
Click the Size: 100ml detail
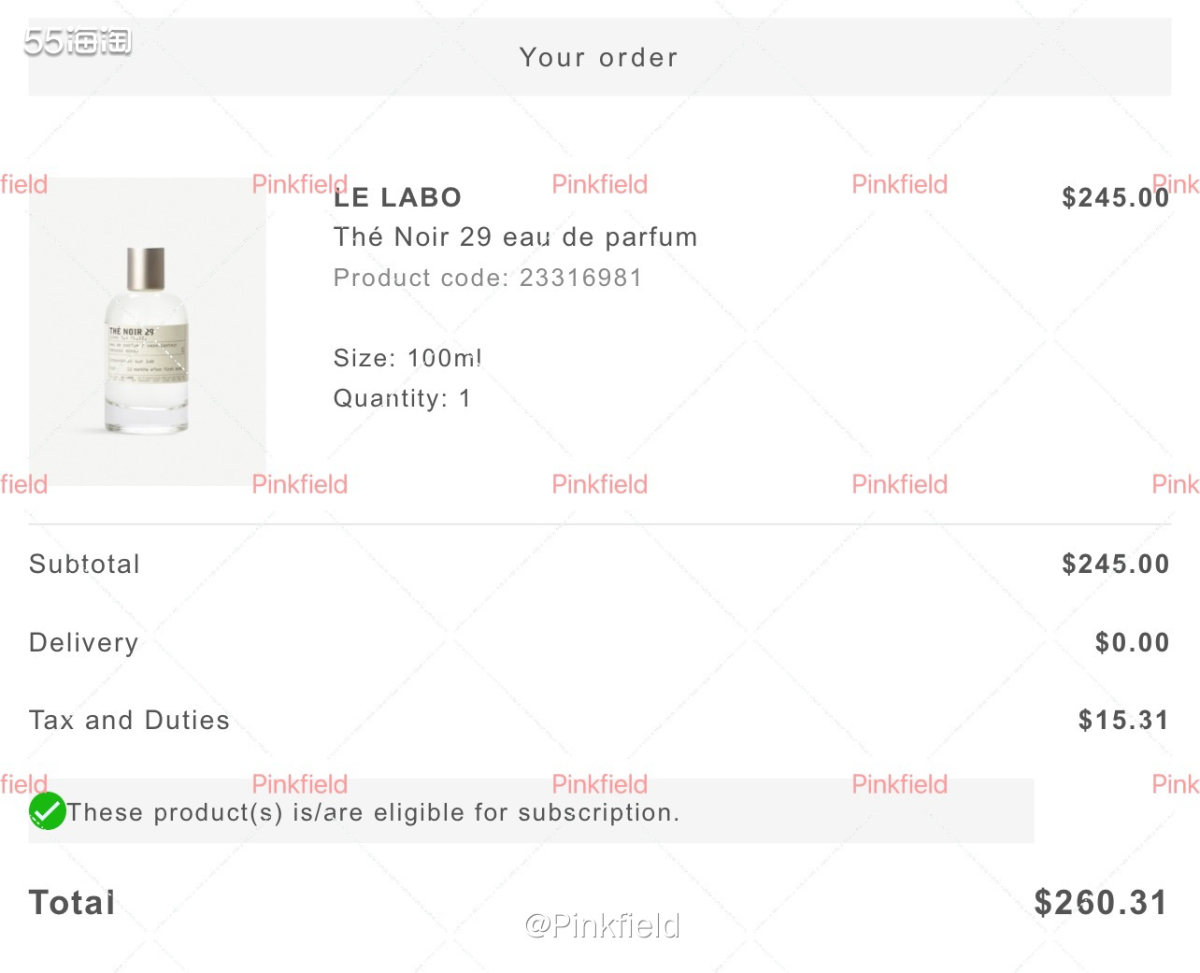click(408, 358)
